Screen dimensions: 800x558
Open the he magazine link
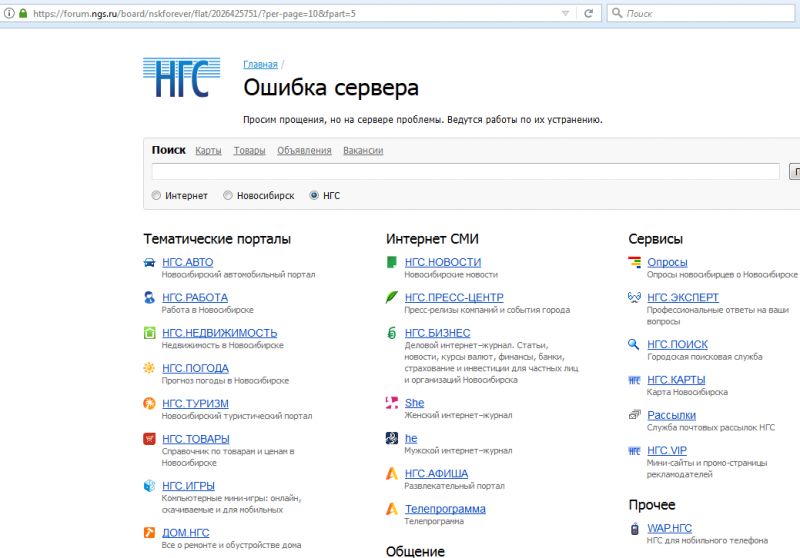coord(411,438)
